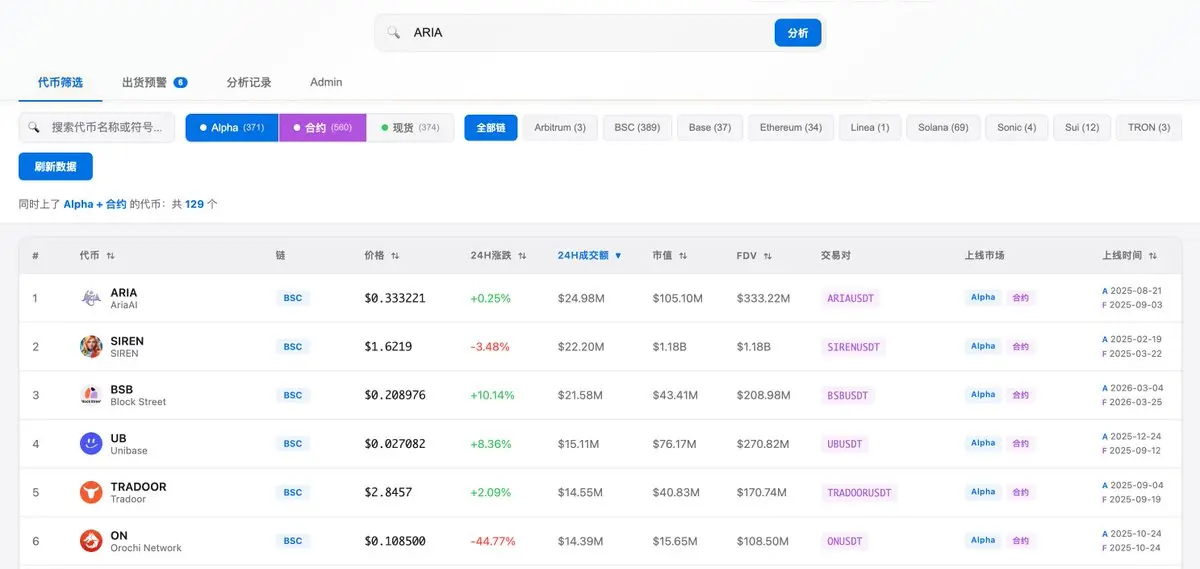Image resolution: width=1200 pixels, height=569 pixels.
Task: Click the +10.14% change value
Action: [492, 395]
